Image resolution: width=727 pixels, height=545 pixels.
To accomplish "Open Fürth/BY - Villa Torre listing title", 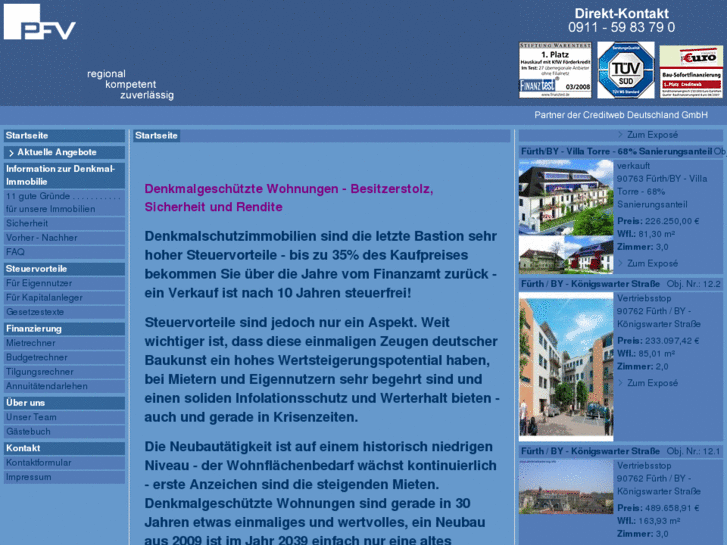I will (616, 151).
